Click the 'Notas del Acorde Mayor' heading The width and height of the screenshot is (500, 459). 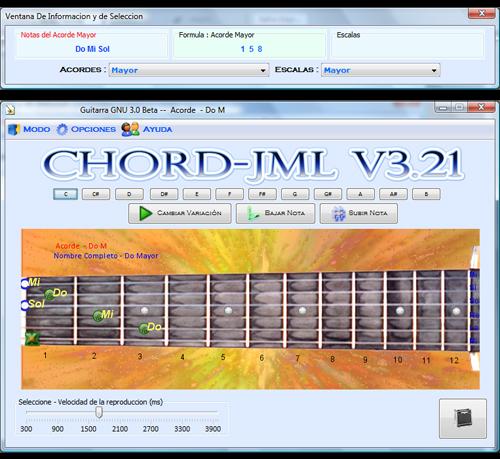click(x=58, y=35)
